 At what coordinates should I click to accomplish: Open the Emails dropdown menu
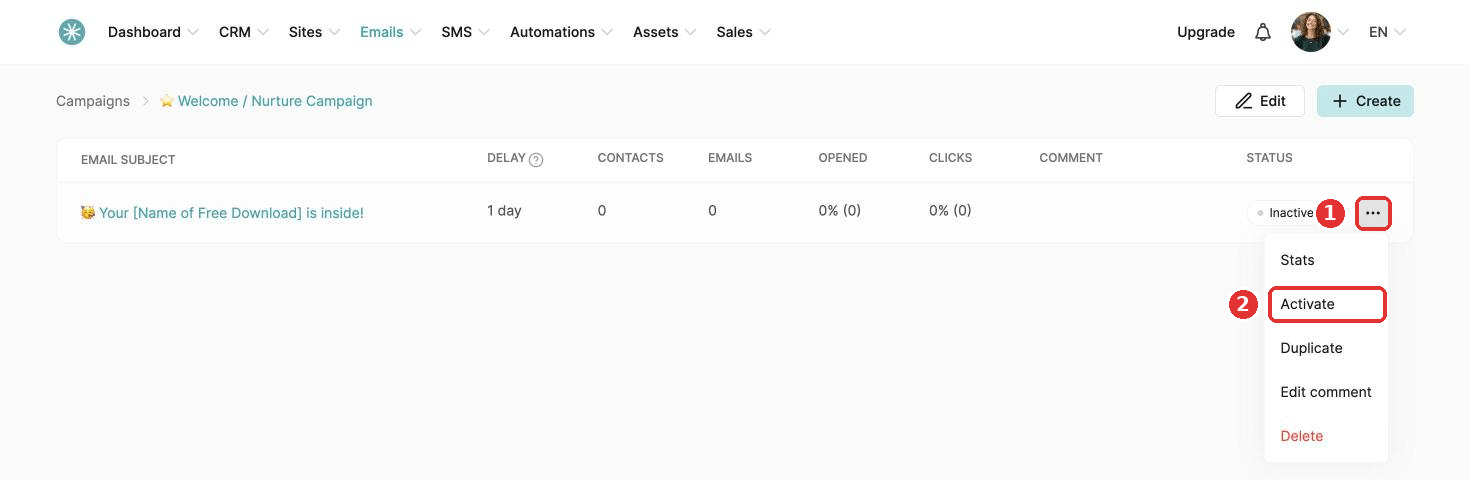[x=390, y=32]
